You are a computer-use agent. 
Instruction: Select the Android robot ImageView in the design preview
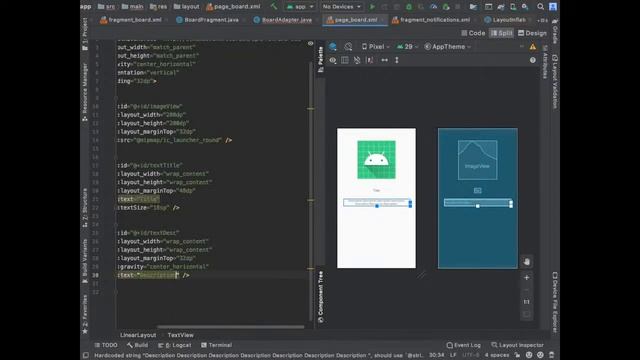(x=376, y=160)
